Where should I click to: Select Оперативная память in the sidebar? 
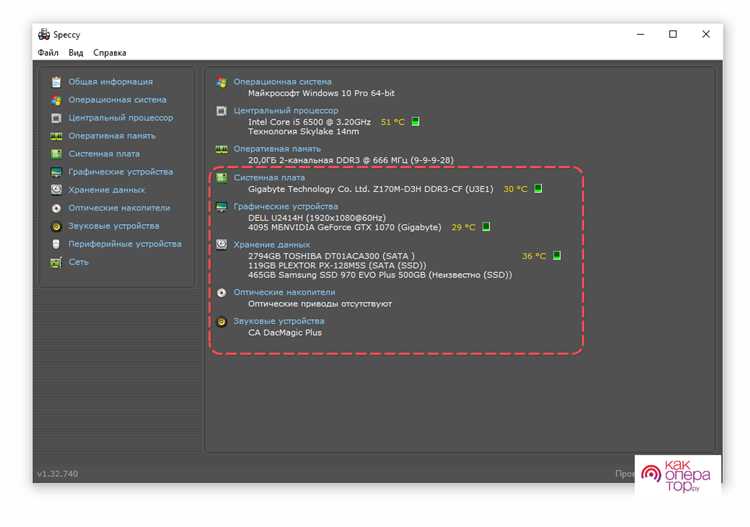tap(112, 136)
